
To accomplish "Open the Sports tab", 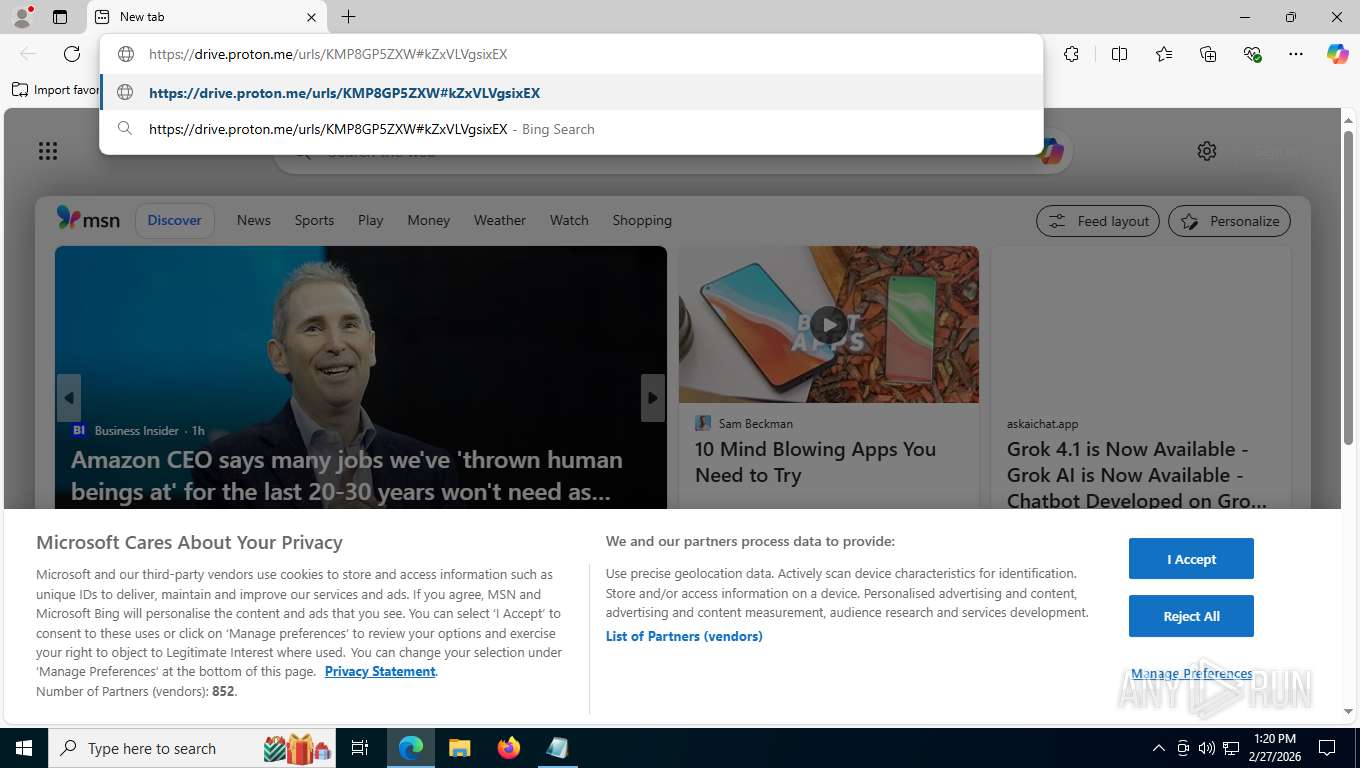I will click(x=314, y=220).
